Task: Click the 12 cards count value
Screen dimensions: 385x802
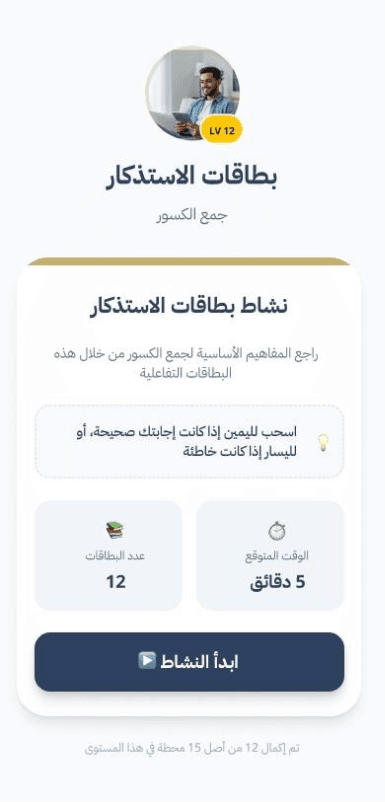Action: (116, 582)
